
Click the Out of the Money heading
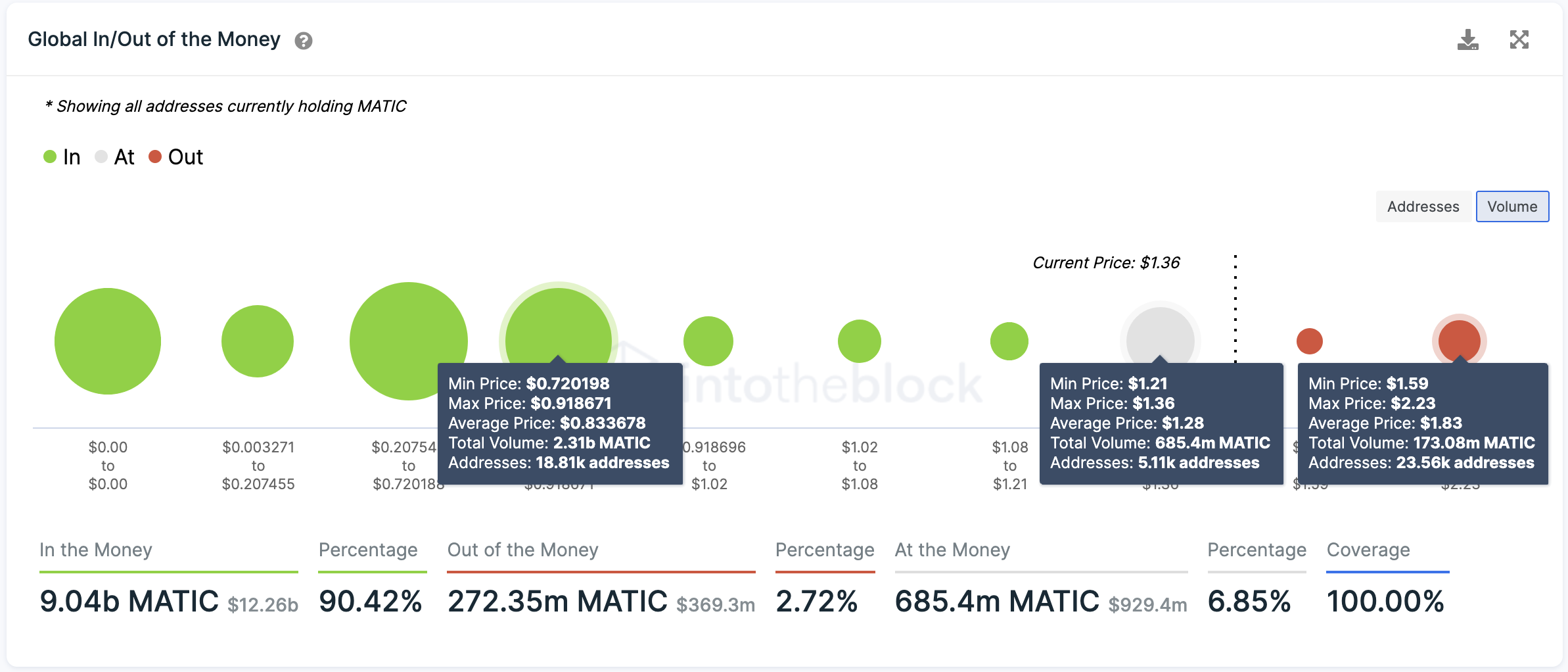[x=523, y=550]
